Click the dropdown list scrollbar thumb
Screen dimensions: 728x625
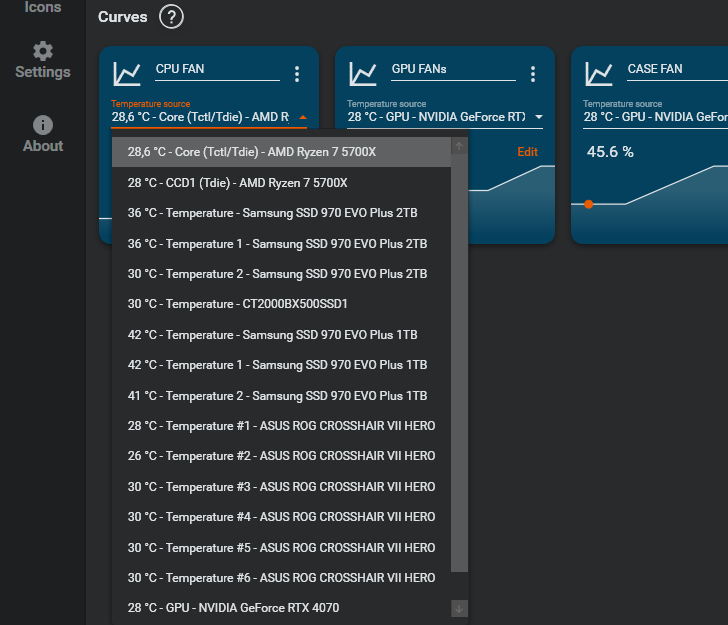(x=459, y=363)
